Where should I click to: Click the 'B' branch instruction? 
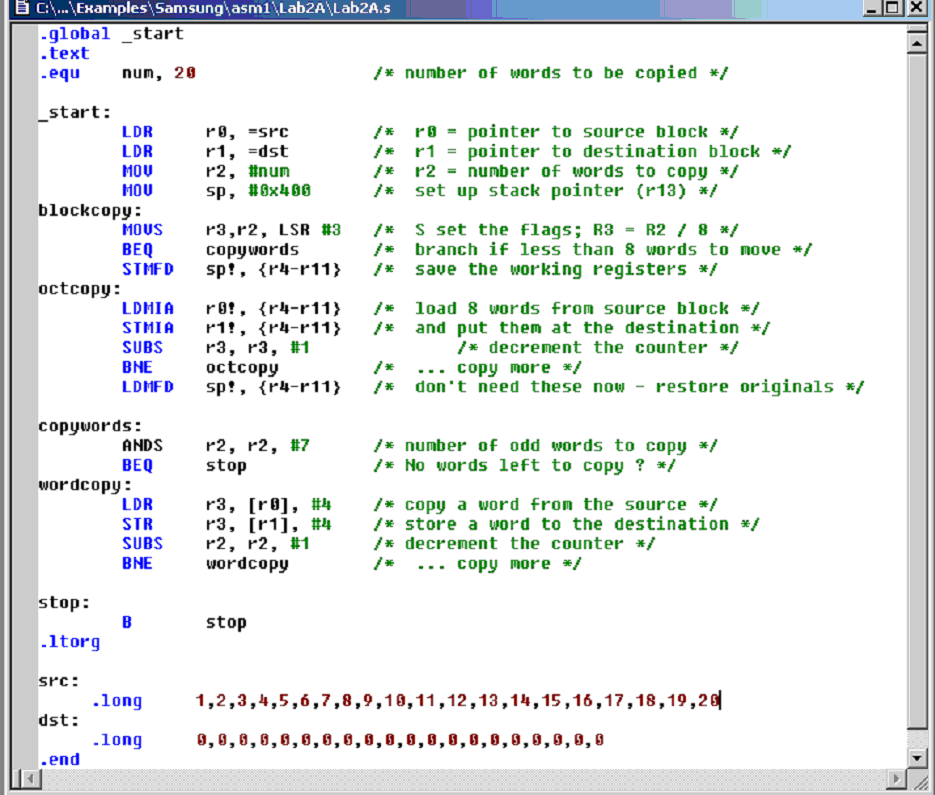[x=127, y=623]
